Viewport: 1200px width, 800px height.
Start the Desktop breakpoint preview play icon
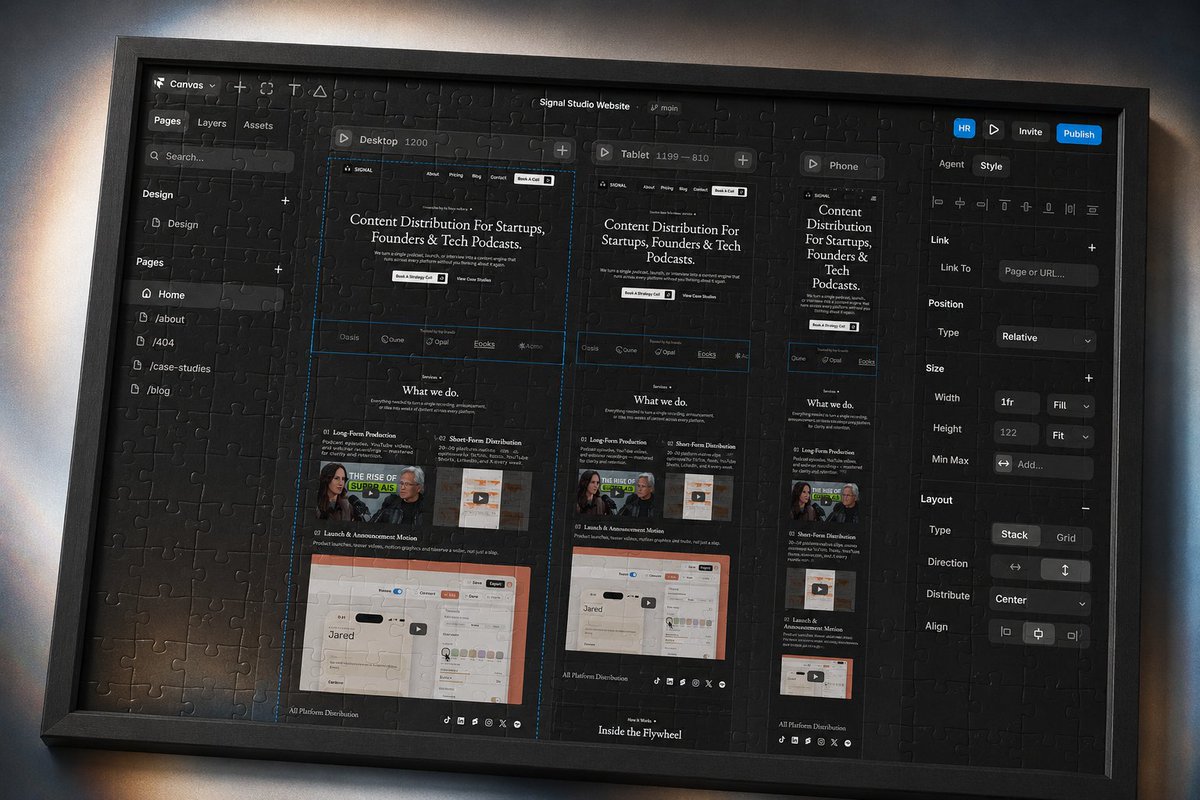[x=343, y=139]
